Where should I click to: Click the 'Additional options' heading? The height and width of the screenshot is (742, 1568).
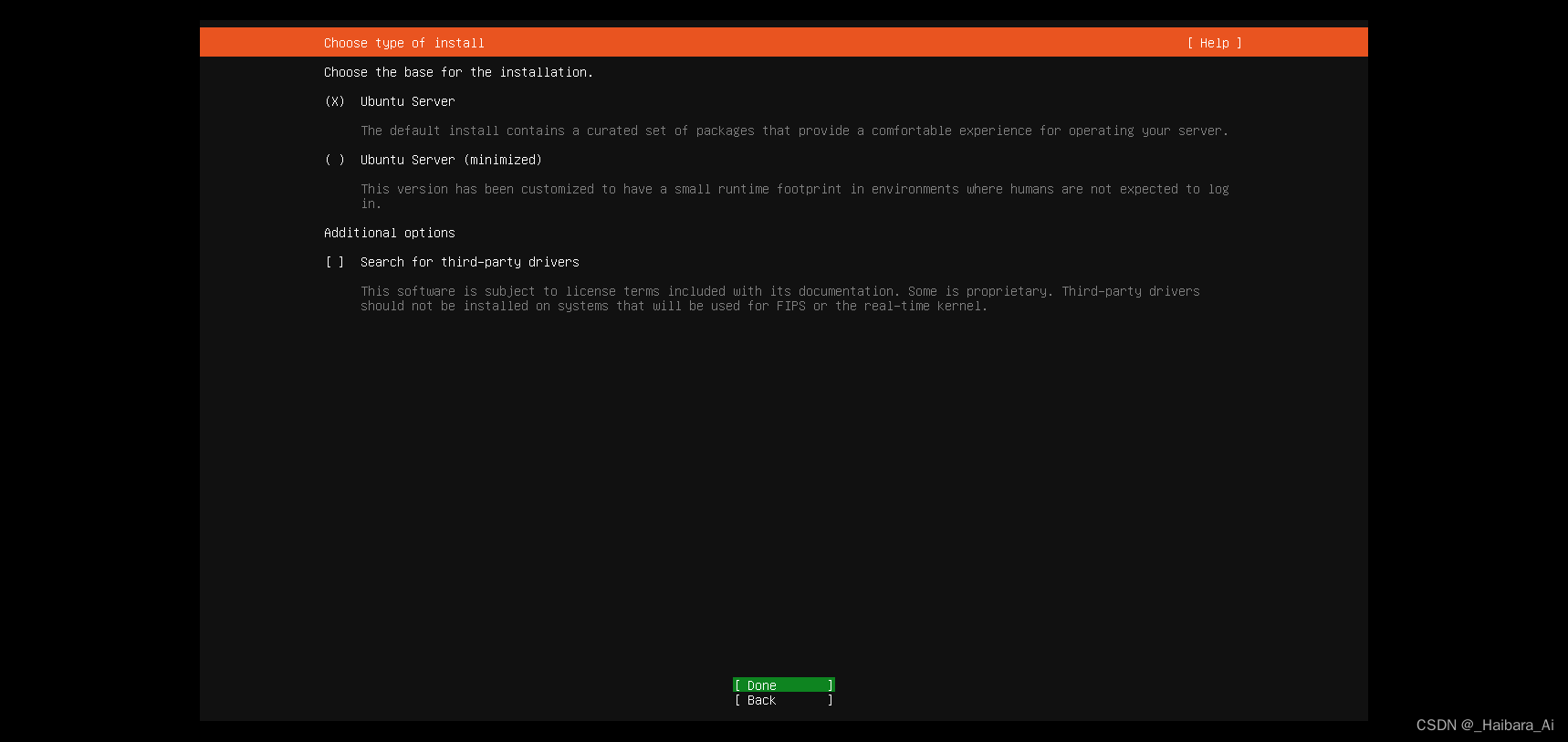[x=389, y=233]
